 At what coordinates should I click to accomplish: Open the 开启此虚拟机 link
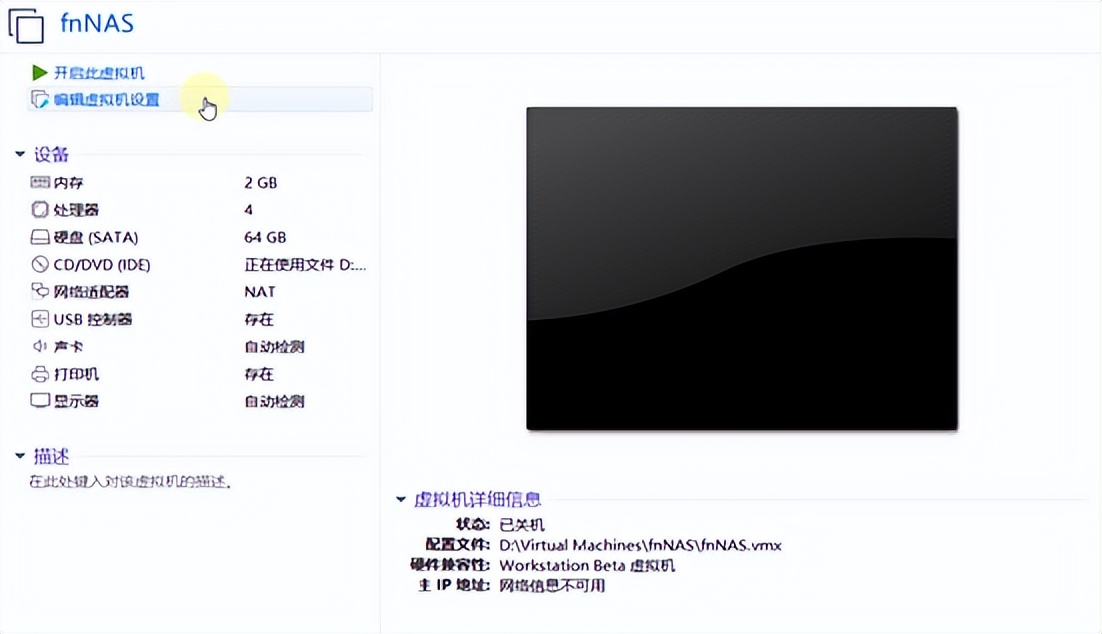pyautogui.click(x=99, y=73)
